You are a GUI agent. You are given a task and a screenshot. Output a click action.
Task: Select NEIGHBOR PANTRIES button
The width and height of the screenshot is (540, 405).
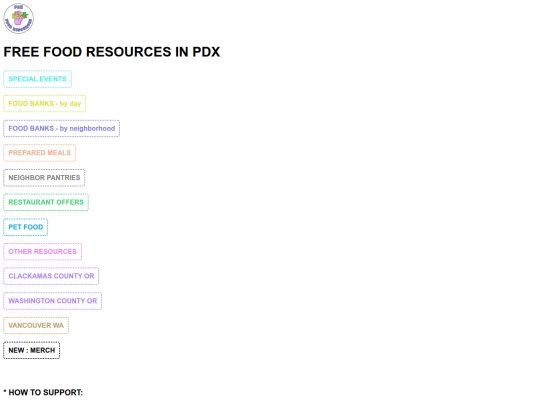pos(44,178)
